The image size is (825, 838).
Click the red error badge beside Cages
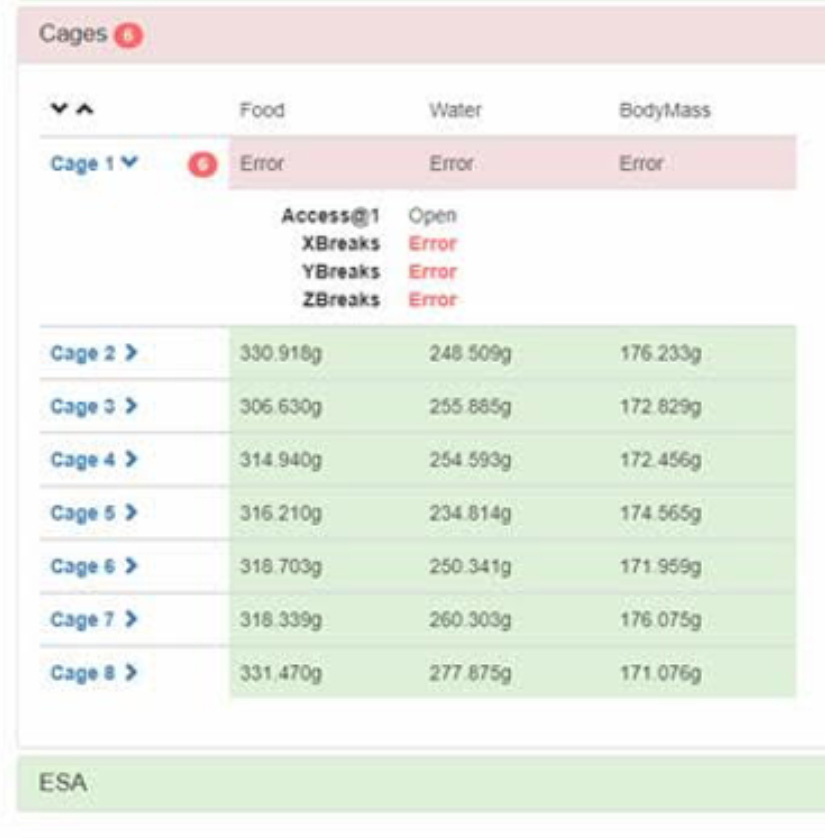[128, 35]
